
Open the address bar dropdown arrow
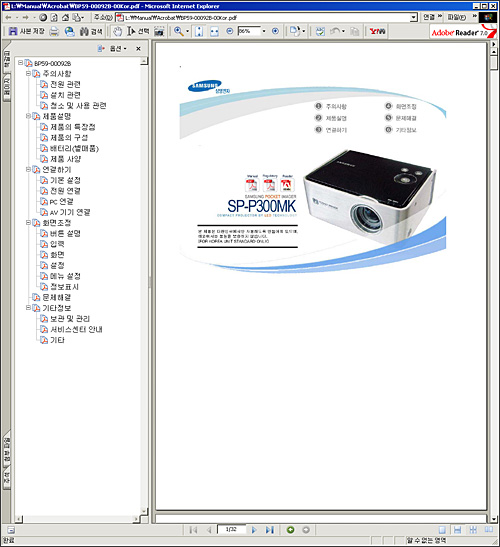(x=413, y=17)
